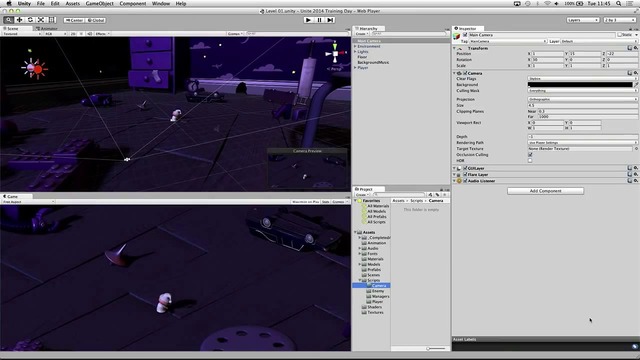This screenshot has height=360, width=640.
Task: Collapse the Transform component
Action: tap(455, 48)
